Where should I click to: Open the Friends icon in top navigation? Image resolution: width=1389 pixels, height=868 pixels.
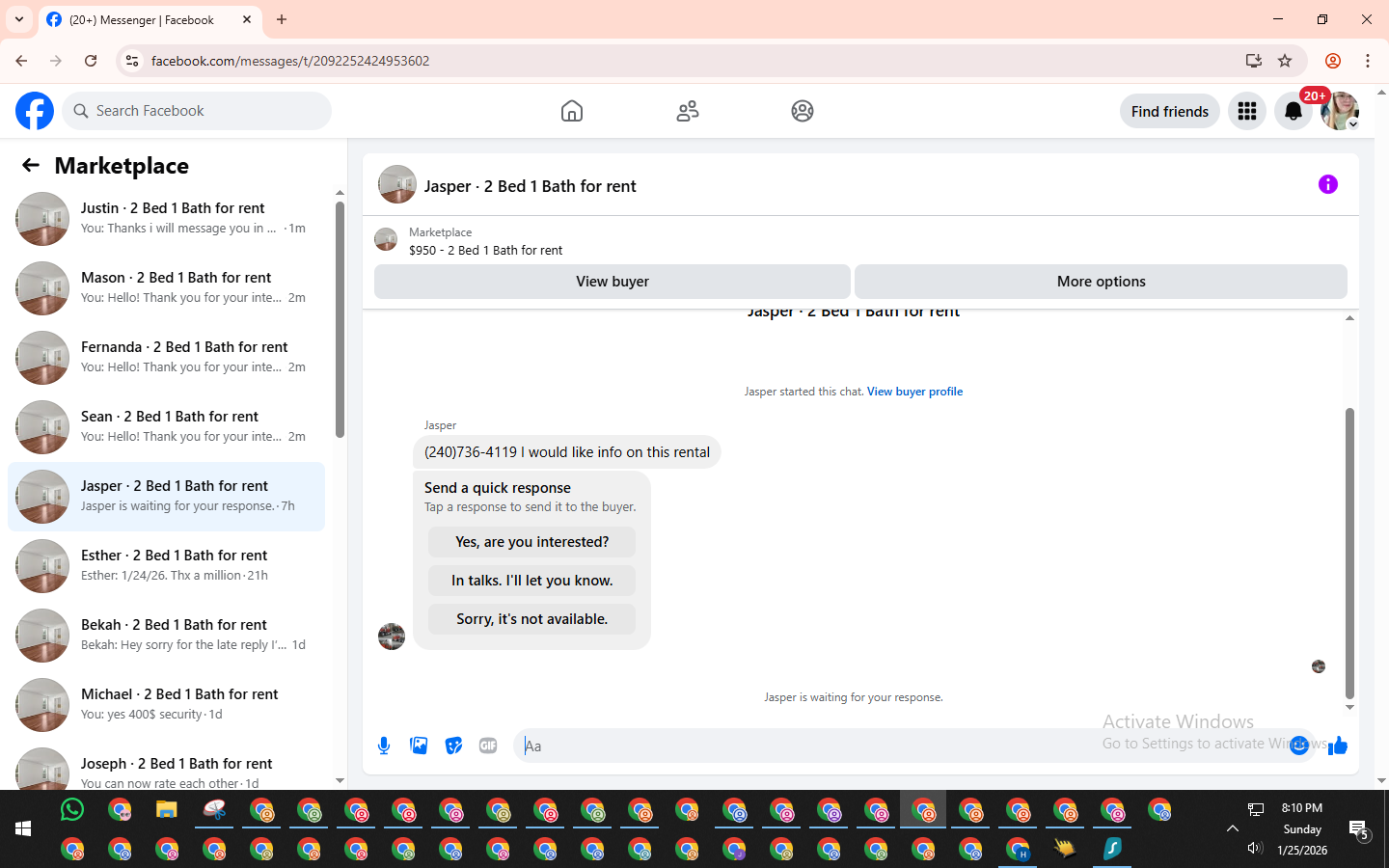(x=688, y=111)
